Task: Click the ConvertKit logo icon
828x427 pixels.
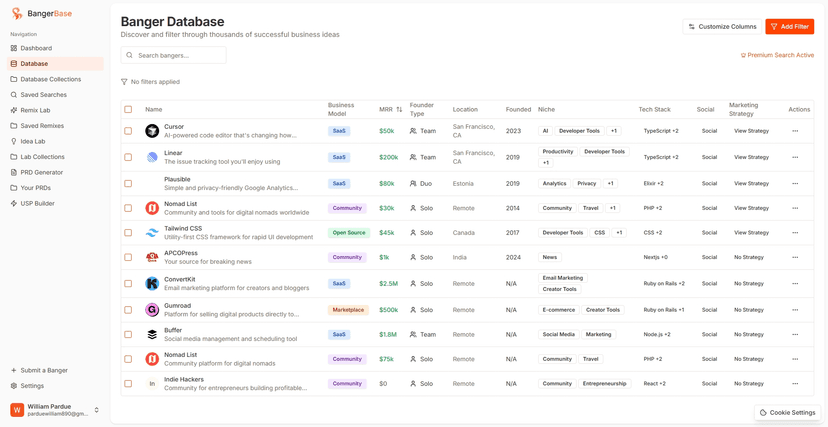Action: (152, 283)
